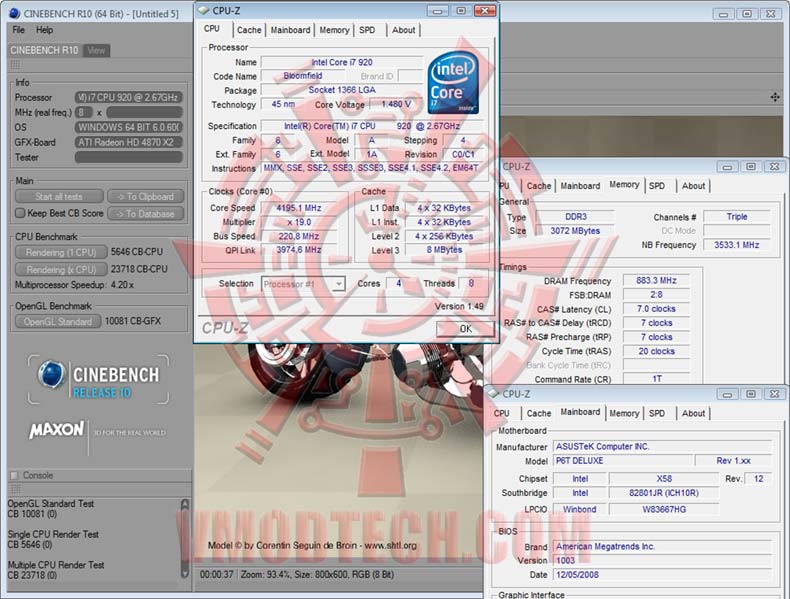Viewport: 790px width, 599px height.
Task: Click the MHz real freq value field
Action: point(84,112)
